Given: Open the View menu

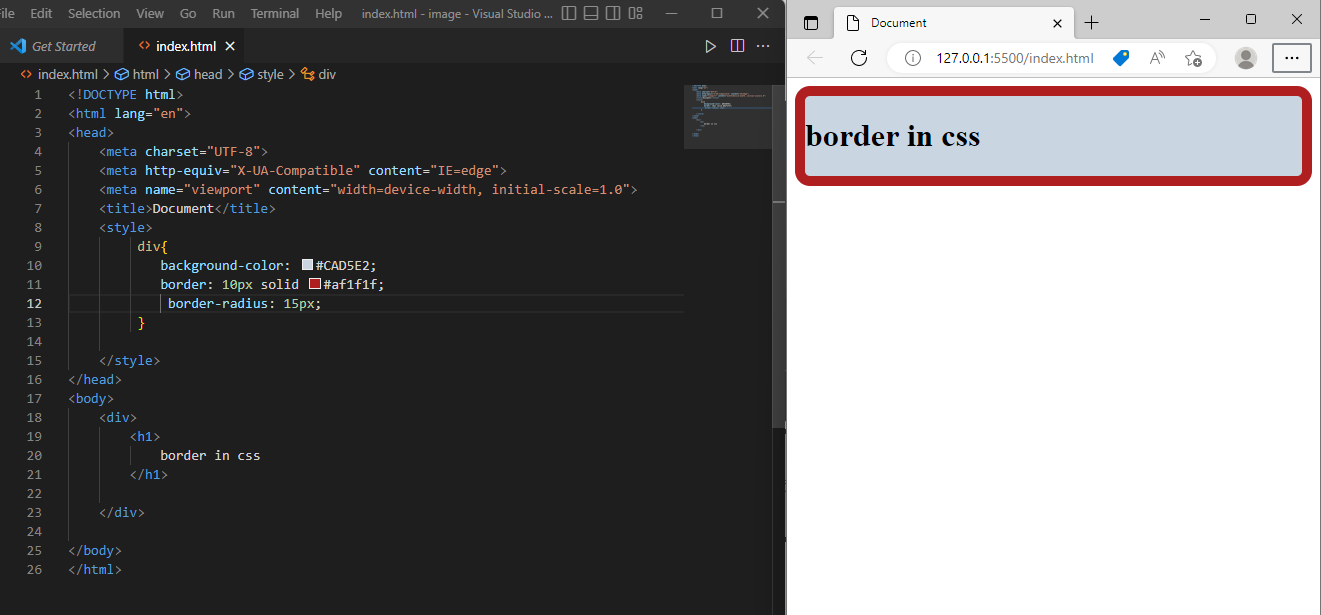Looking at the screenshot, I should (x=150, y=13).
